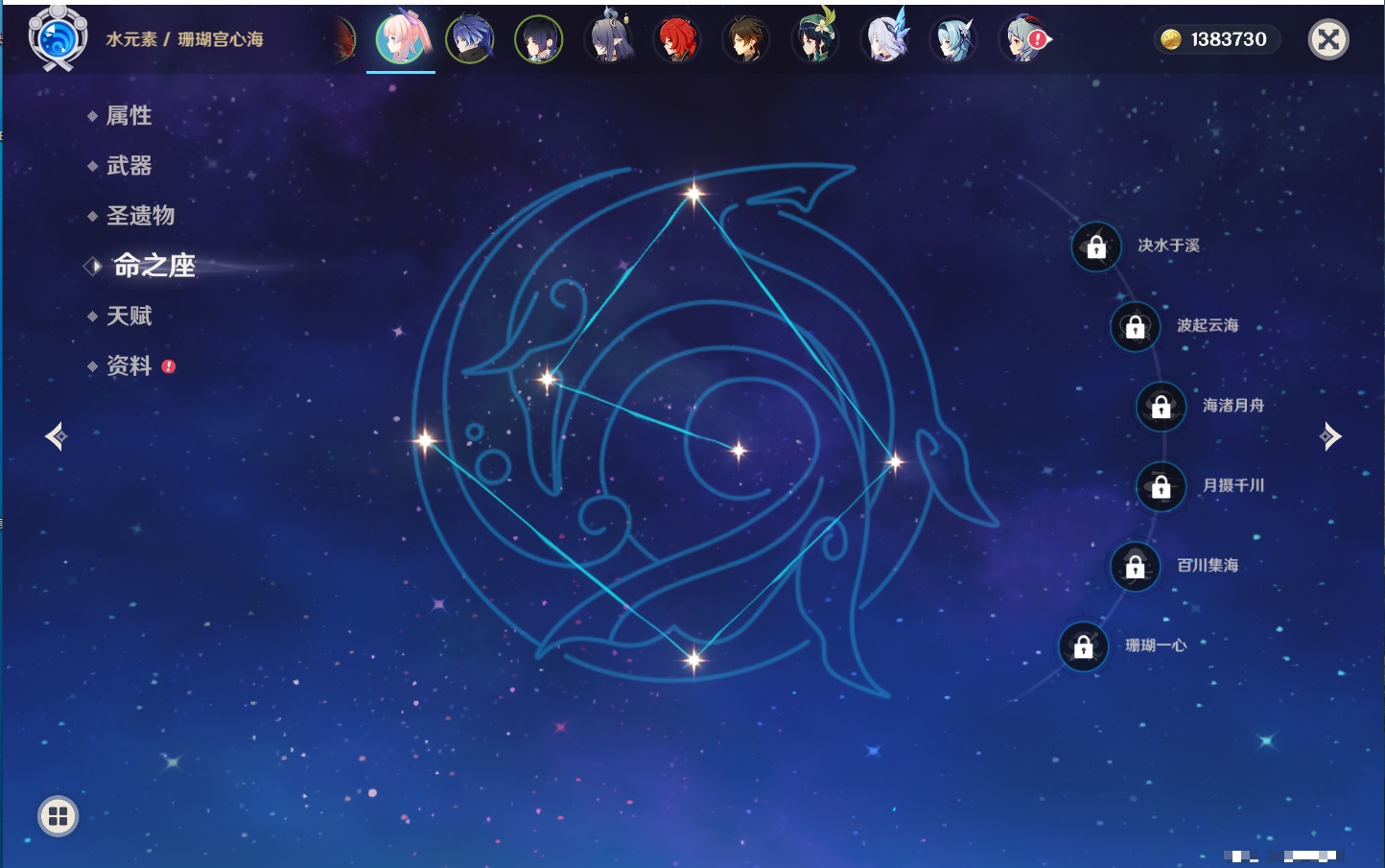The image size is (1385, 868).
Task: Open Ganyu's avatar with red alert badge
Action: click(1024, 40)
